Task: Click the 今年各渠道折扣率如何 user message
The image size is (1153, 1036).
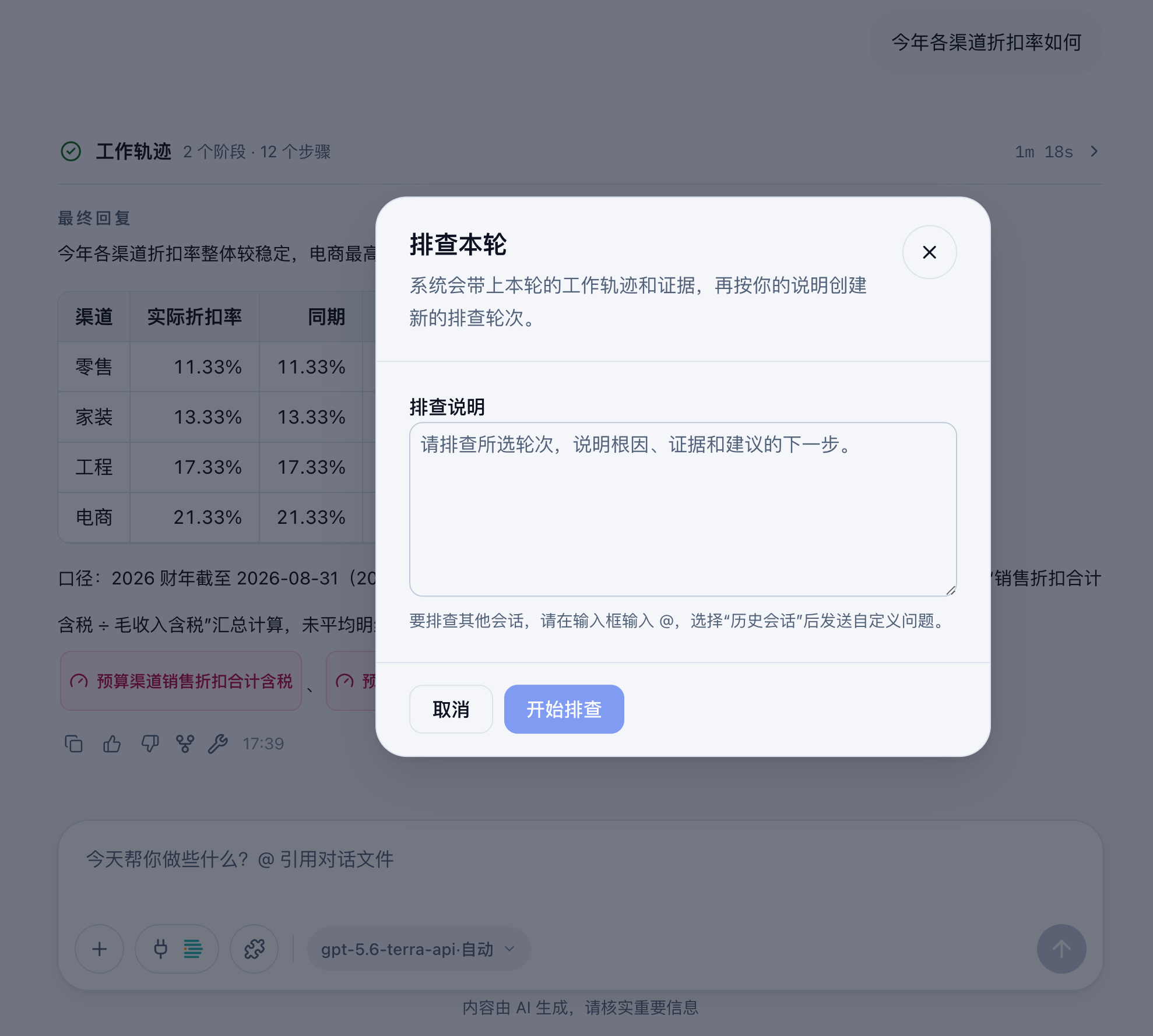Action: click(x=986, y=43)
